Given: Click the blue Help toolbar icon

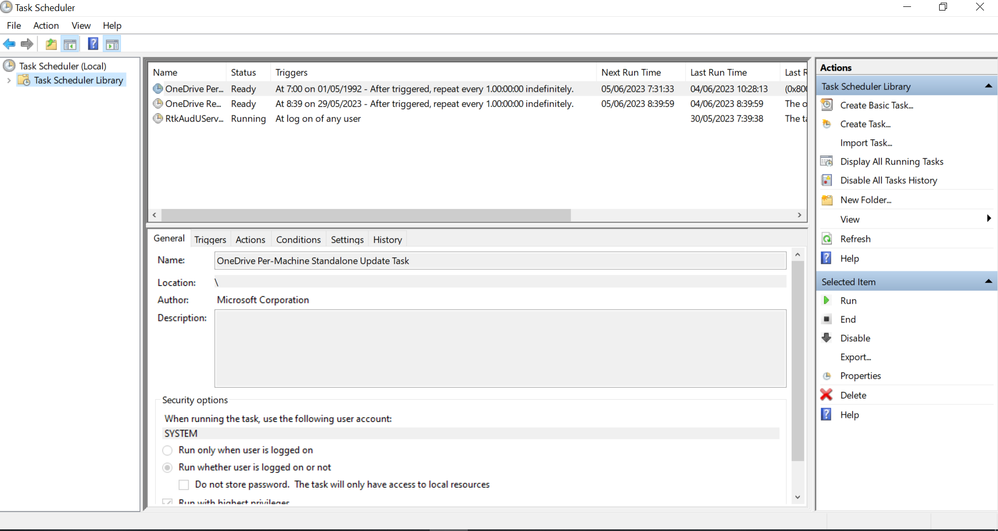Looking at the screenshot, I should [93, 44].
